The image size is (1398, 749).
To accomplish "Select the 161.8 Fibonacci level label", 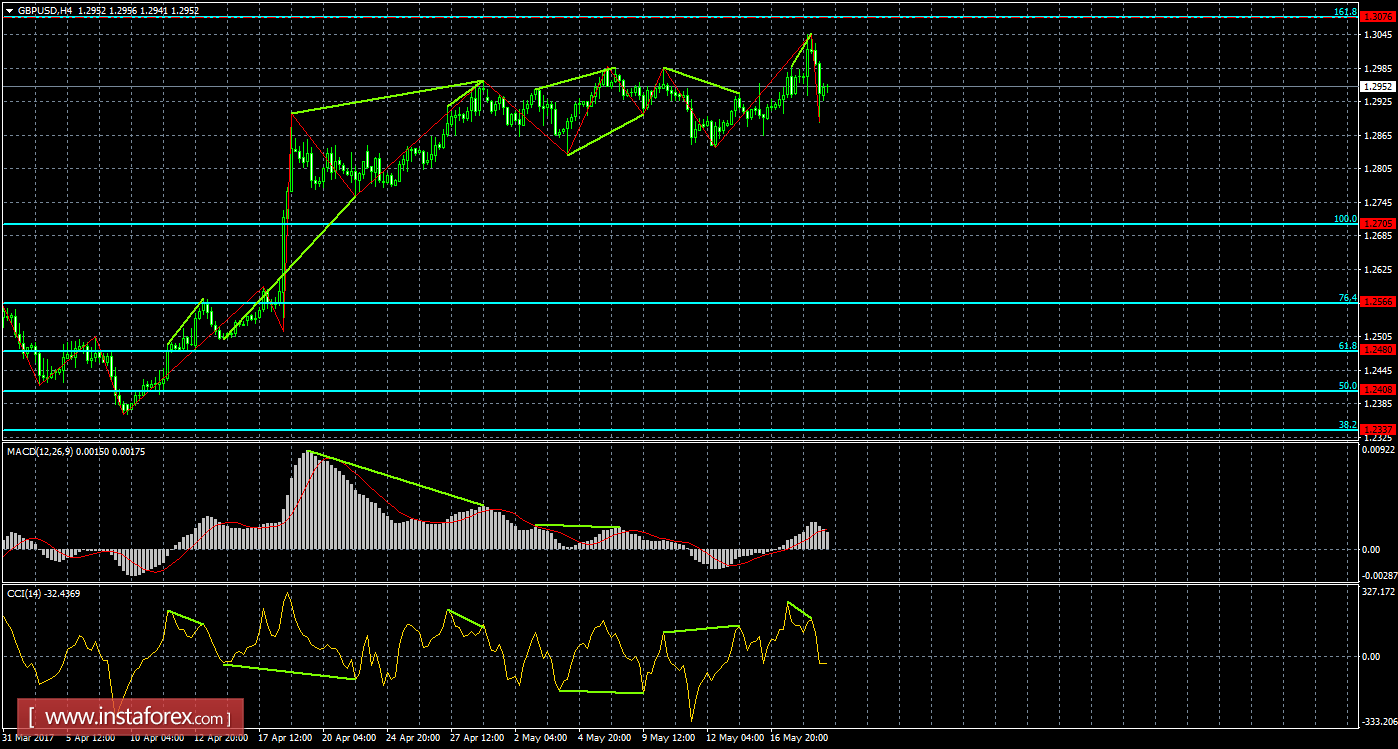I will point(1345,12).
